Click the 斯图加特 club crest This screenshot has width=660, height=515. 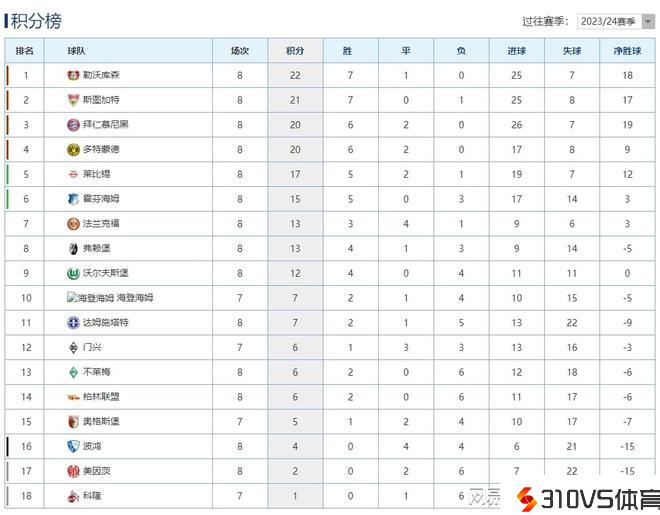73,100
